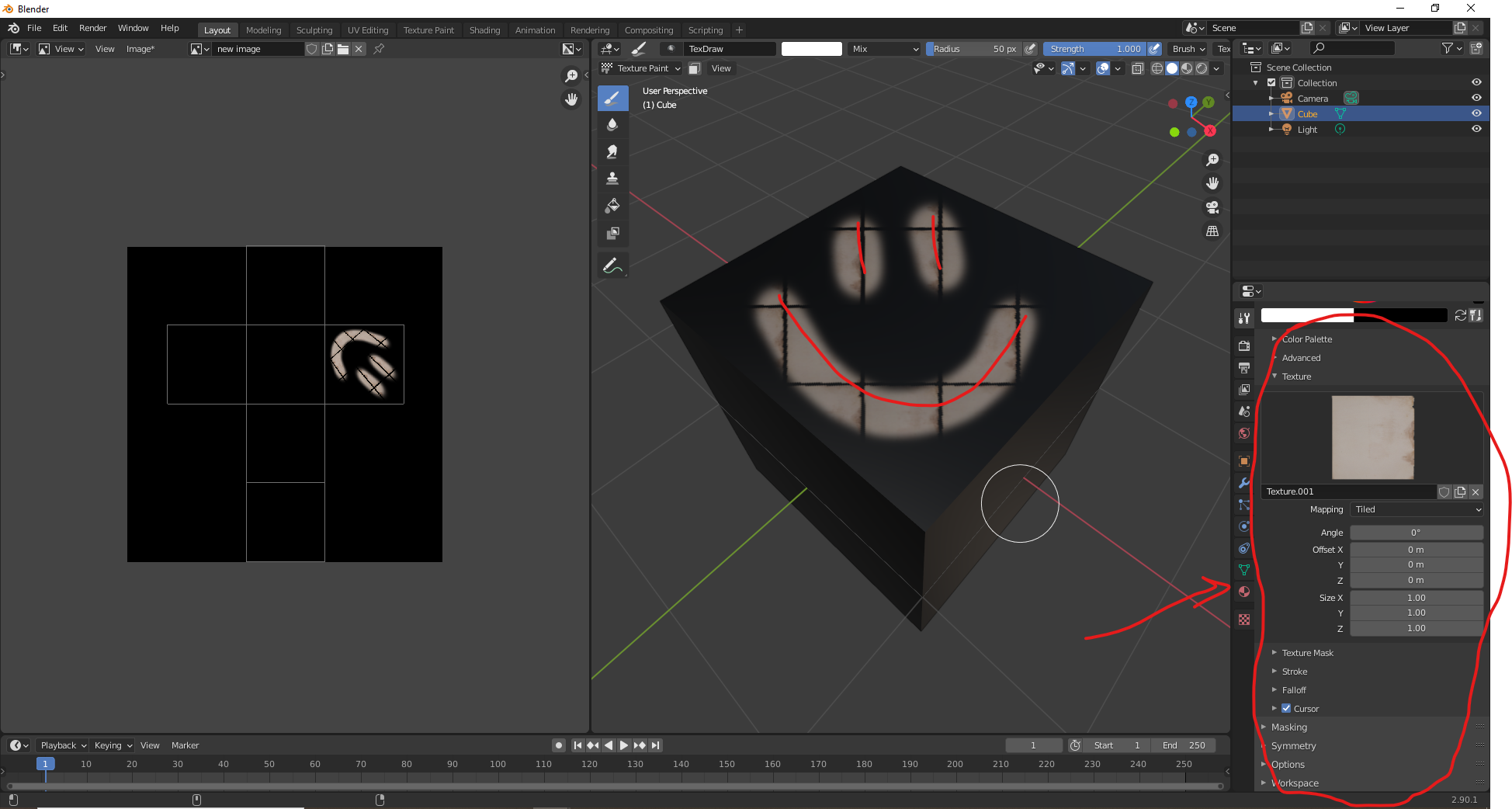Image resolution: width=1512 pixels, height=809 pixels.
Task: Switch to the Texture Paint workspace tab
Action: (x=428, y=30)
